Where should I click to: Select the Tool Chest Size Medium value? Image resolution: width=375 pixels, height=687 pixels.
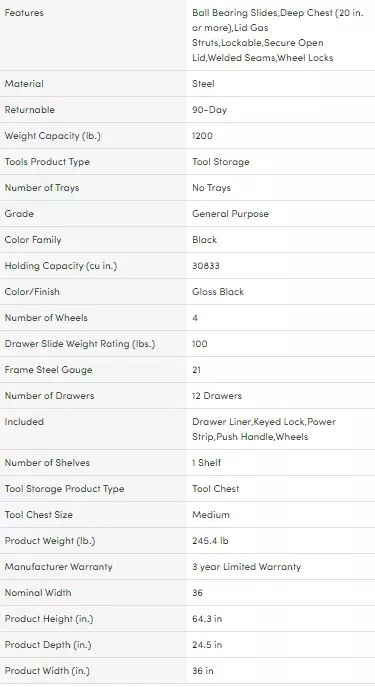(x=211, y=515)
